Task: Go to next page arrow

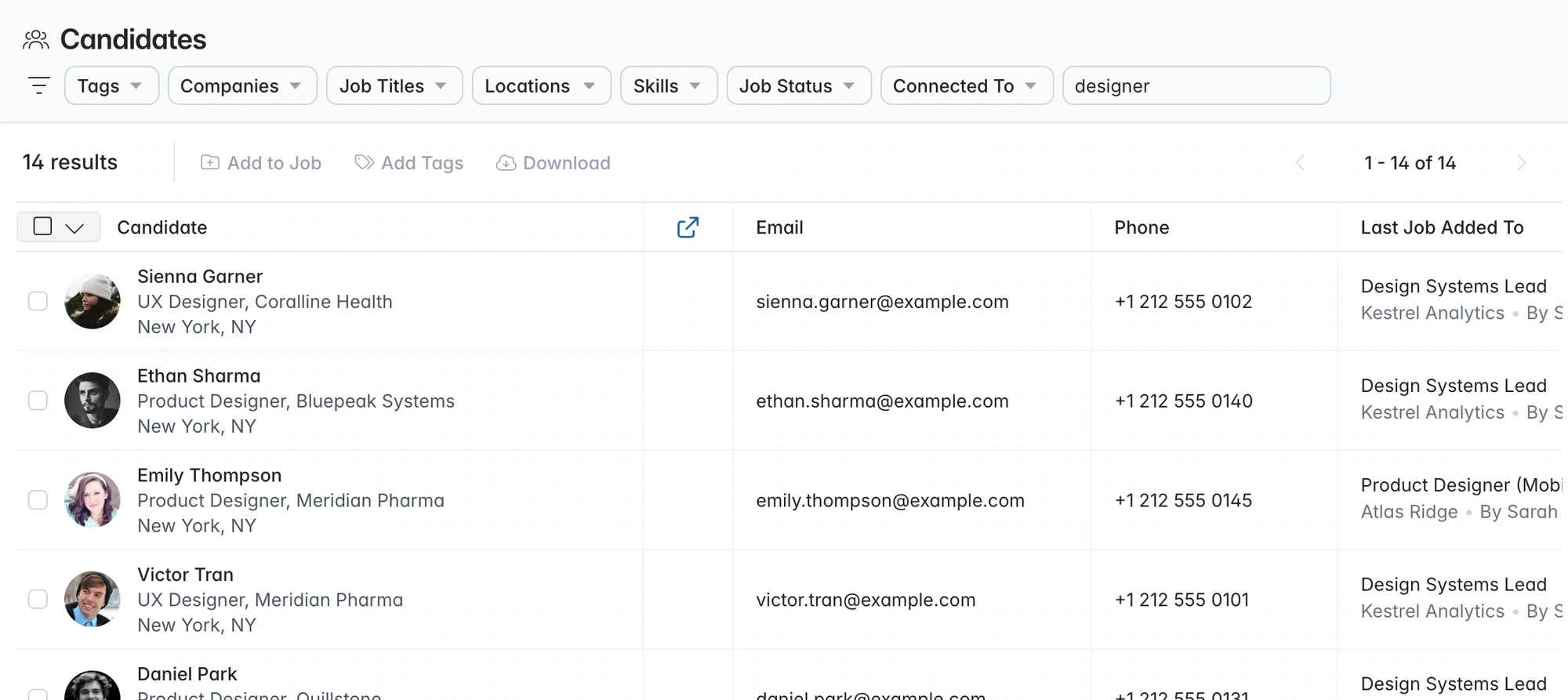Action: tap(1522, 163)
